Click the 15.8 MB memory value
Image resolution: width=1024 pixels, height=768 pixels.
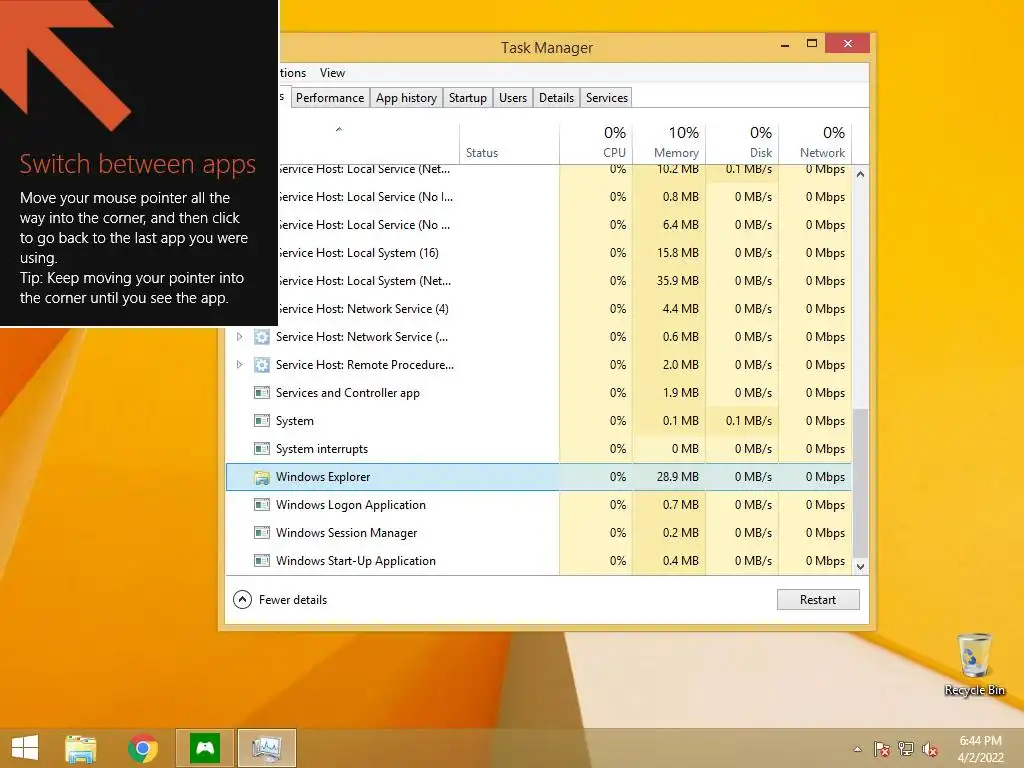[x=677, y=253]
